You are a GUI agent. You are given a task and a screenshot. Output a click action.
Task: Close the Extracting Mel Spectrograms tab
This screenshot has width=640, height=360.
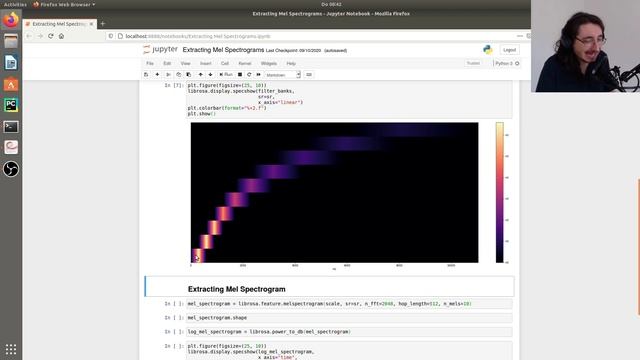(x=91, y=24)
